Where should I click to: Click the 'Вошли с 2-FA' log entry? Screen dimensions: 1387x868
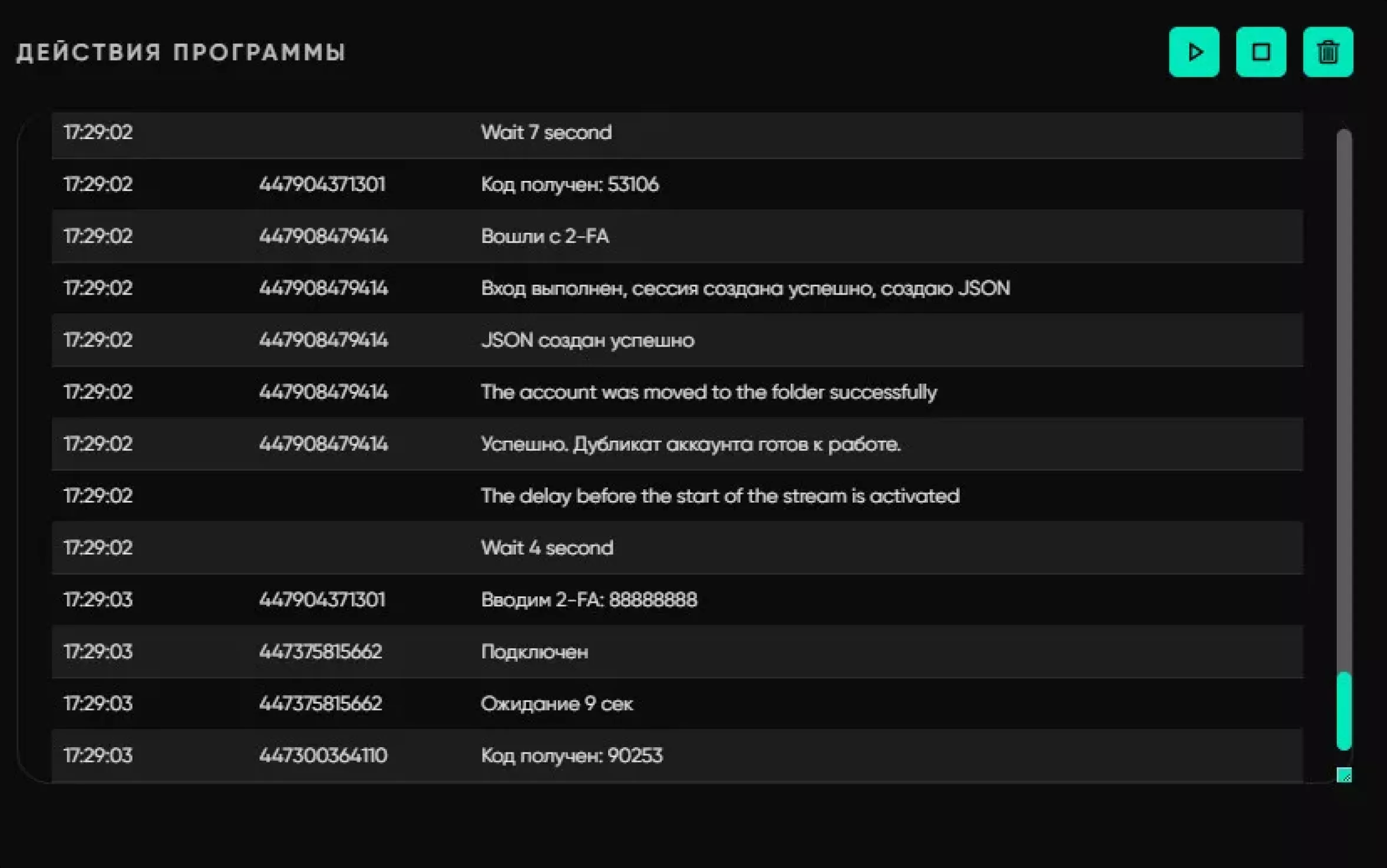point(677,236)
